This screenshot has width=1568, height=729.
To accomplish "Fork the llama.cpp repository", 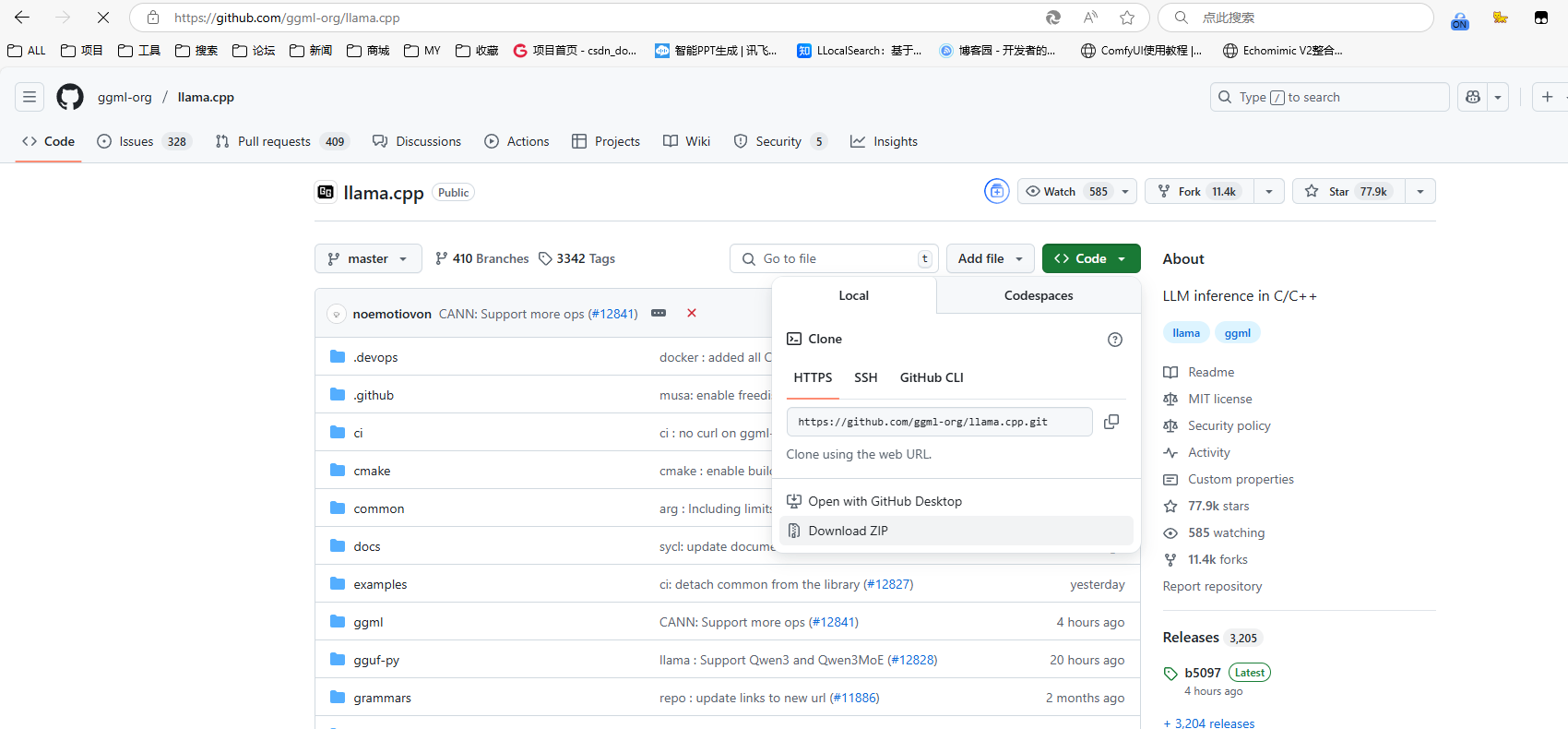I will 1200,191.
